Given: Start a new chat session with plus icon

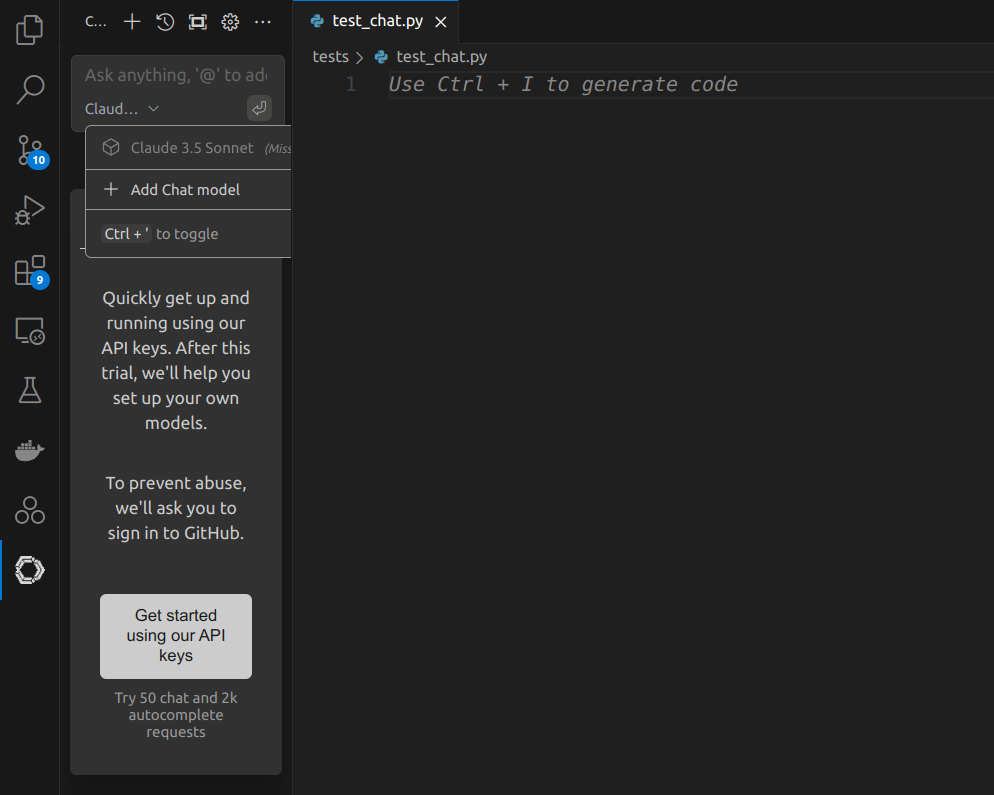Looking at the screenshot, I should pos(132,22).
